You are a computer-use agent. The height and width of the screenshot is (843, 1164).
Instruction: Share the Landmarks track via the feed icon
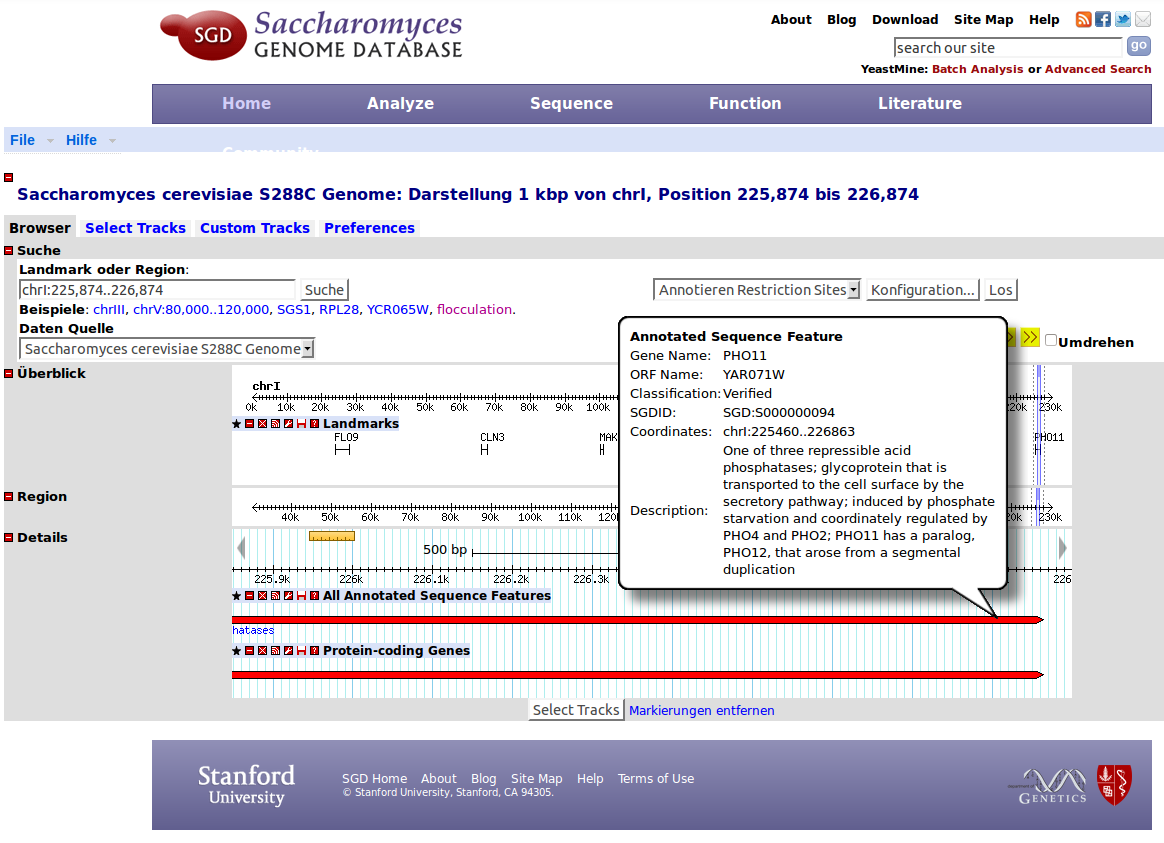coord(275,424)
